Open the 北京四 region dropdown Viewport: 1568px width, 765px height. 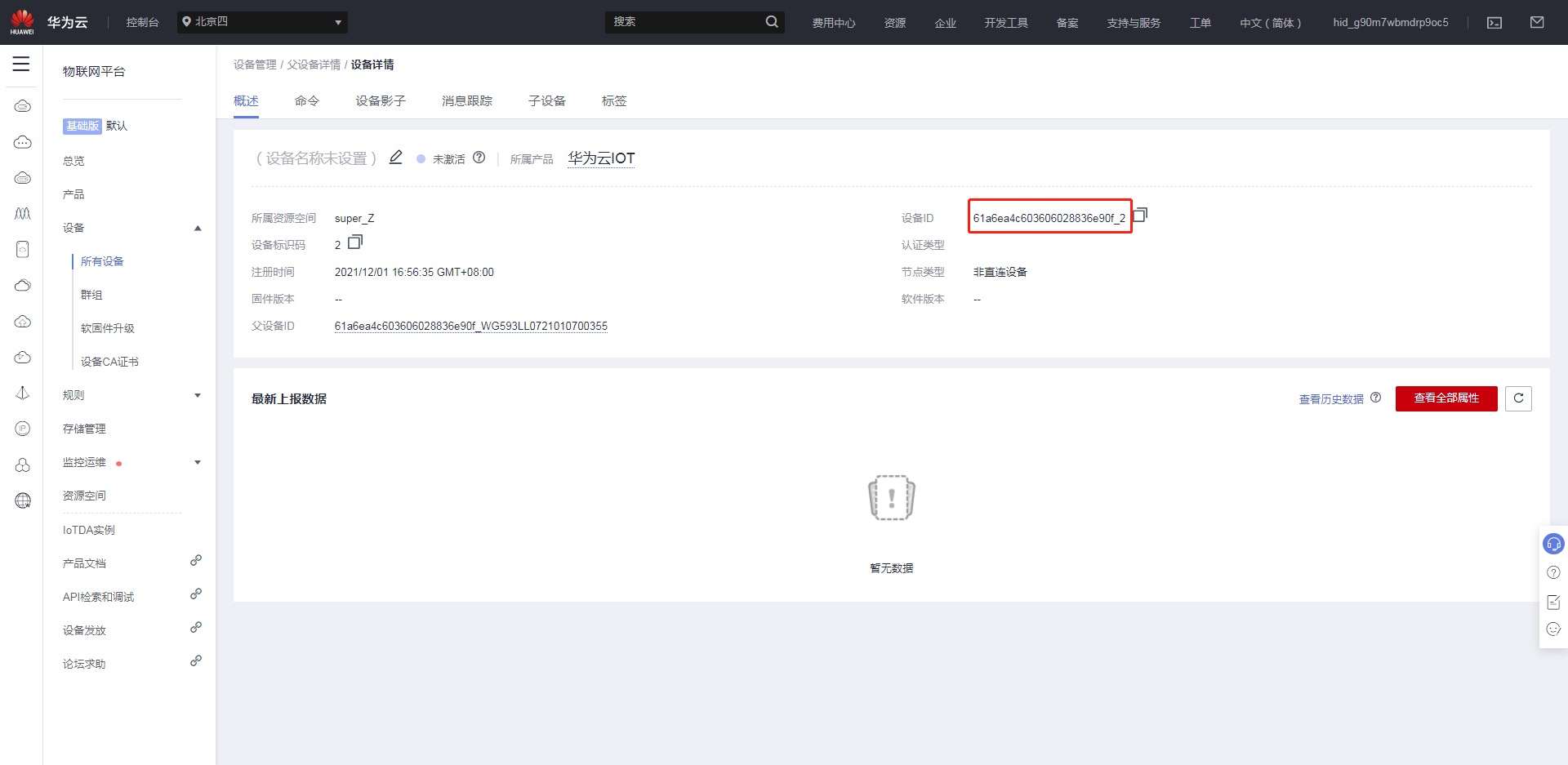[262, 22]
